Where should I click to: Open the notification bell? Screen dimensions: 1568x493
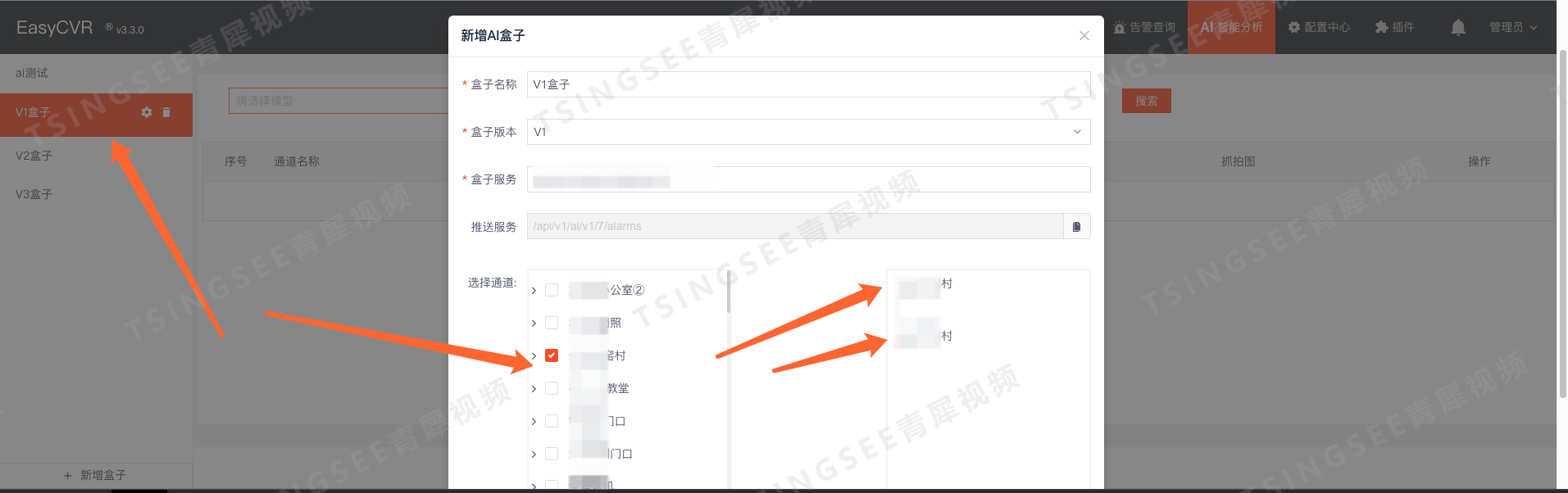coord(1458,27)
